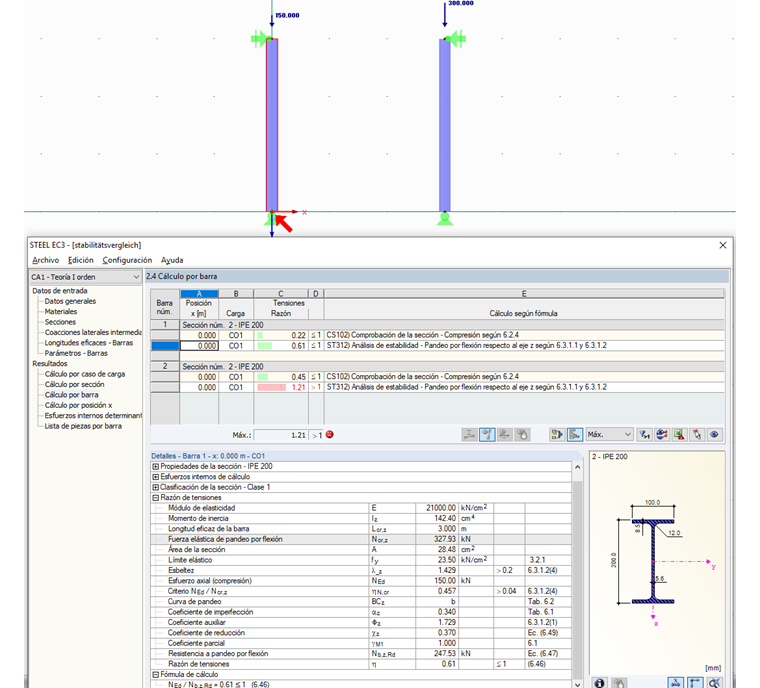Click the show results in model icon
Screen dimensions: 760x688
click(x=557, y=434)
